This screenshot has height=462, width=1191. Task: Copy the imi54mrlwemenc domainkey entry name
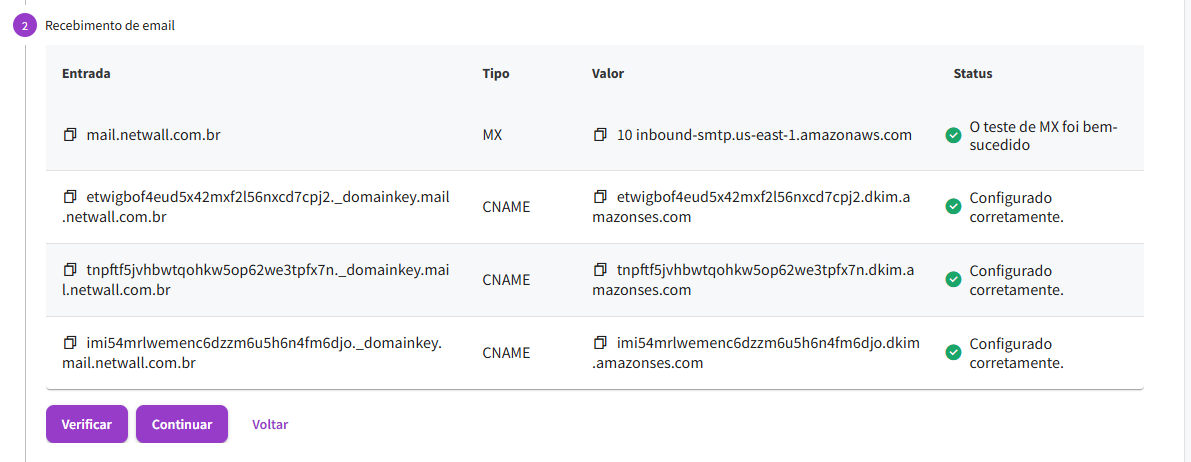(70, 343)
